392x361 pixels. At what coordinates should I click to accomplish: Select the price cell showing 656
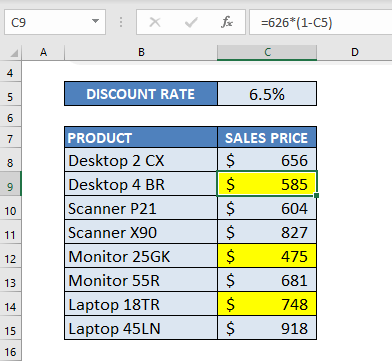[x=267, y=160]
